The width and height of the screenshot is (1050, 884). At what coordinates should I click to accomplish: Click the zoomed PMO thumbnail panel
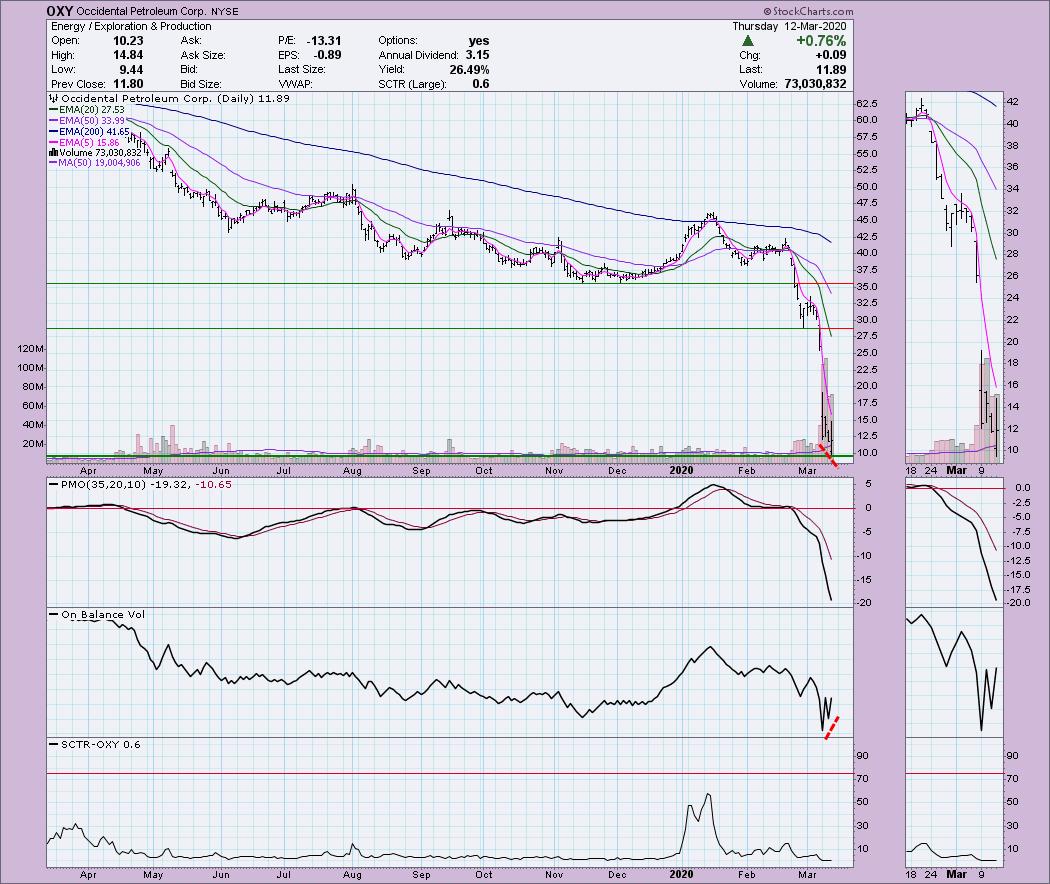(954, 542)
